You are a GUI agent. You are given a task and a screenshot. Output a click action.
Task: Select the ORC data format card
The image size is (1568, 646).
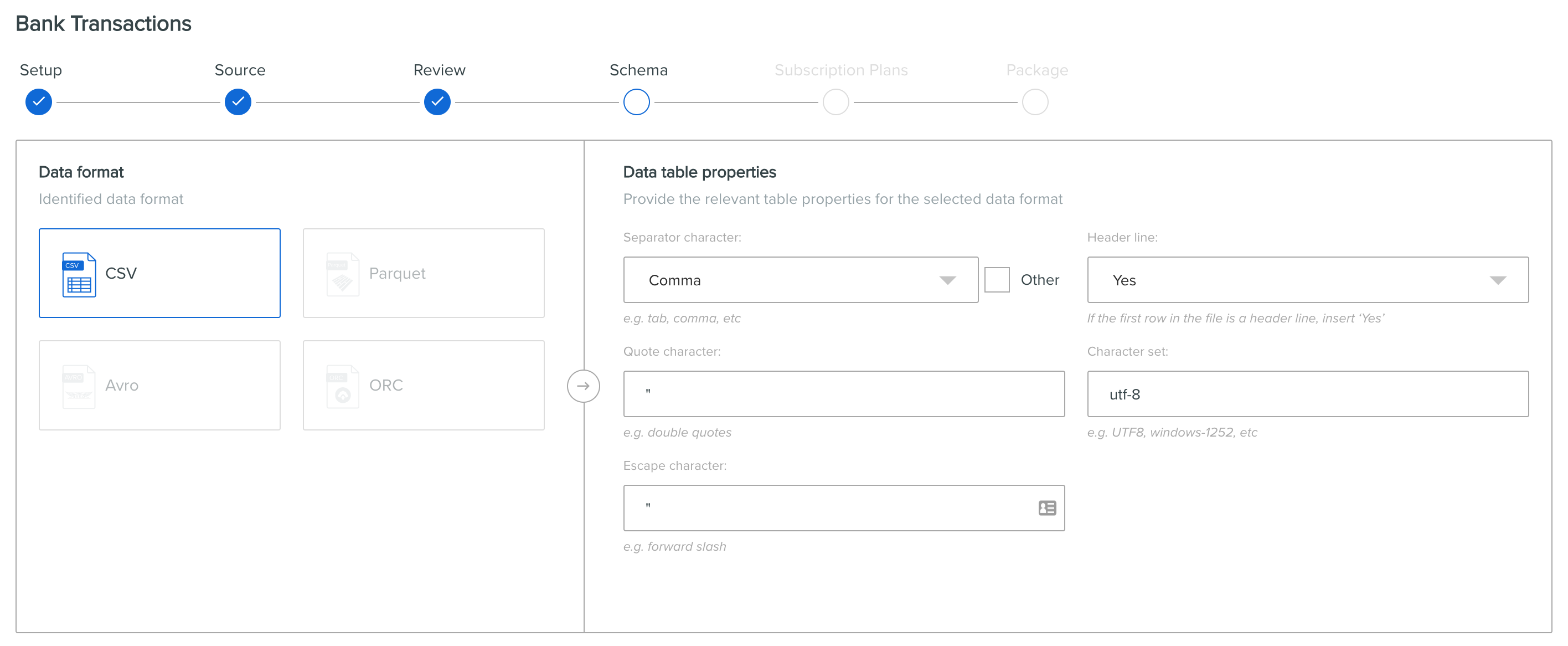pos(424,386)
